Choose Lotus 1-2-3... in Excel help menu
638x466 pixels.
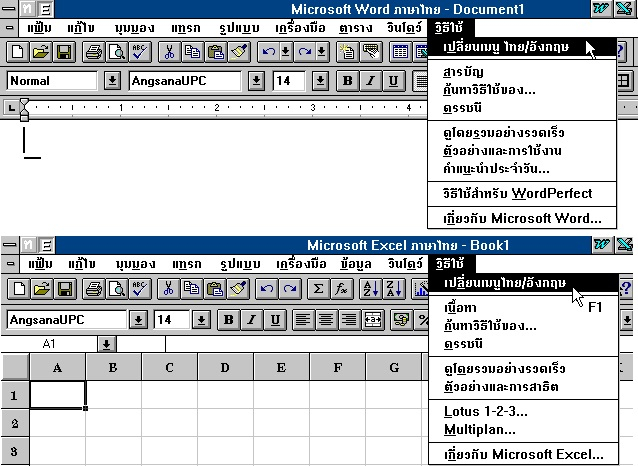[x=524, y=411]
